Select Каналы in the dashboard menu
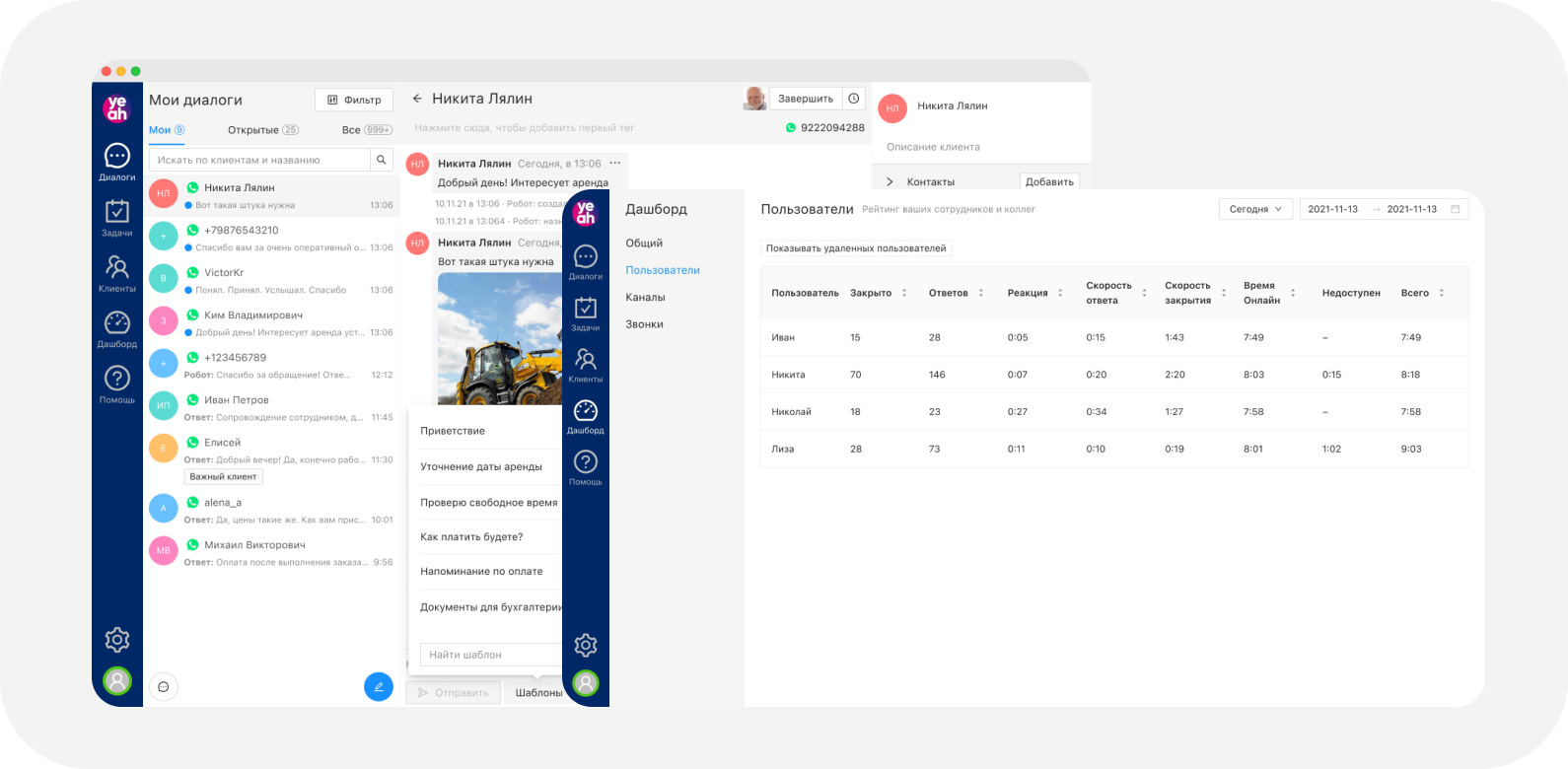This screenshot has width=1568, height=769. 645,297
